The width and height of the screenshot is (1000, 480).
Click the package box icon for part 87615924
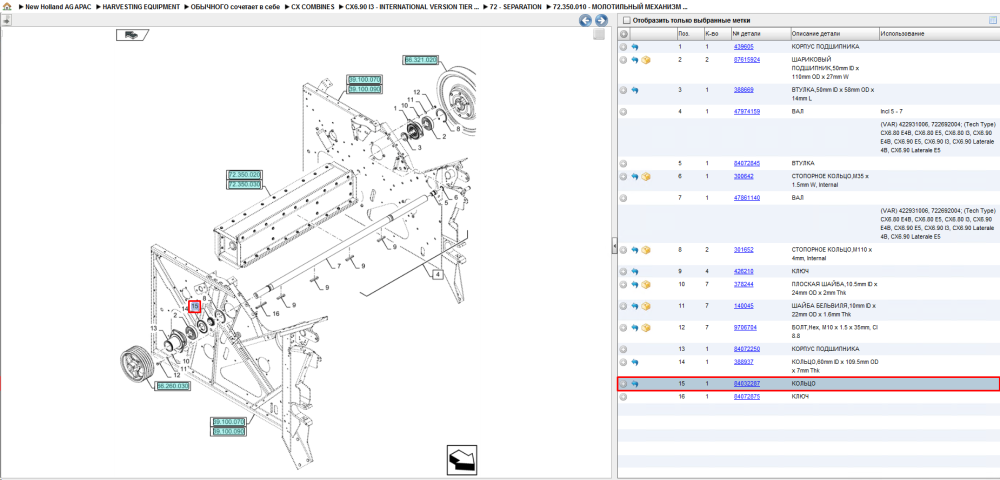646,60
